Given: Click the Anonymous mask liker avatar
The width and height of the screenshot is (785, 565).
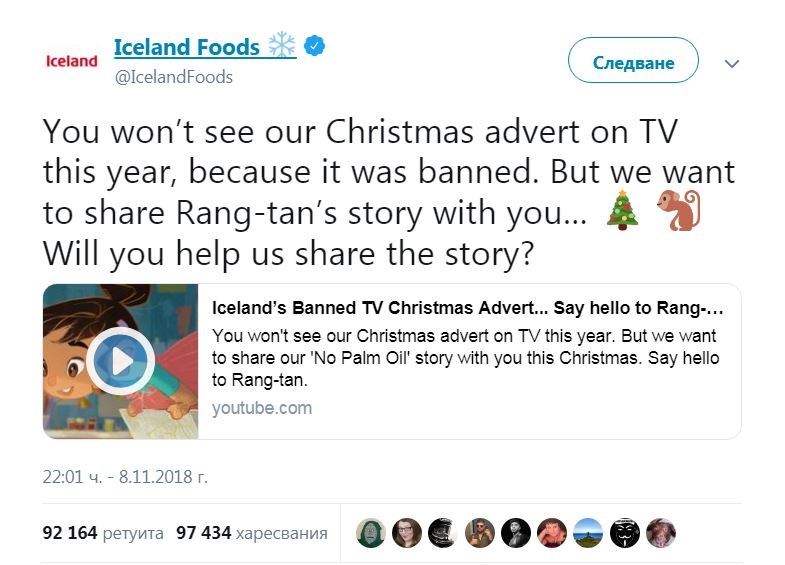Looking at the screenshot, I should (625, 533).
